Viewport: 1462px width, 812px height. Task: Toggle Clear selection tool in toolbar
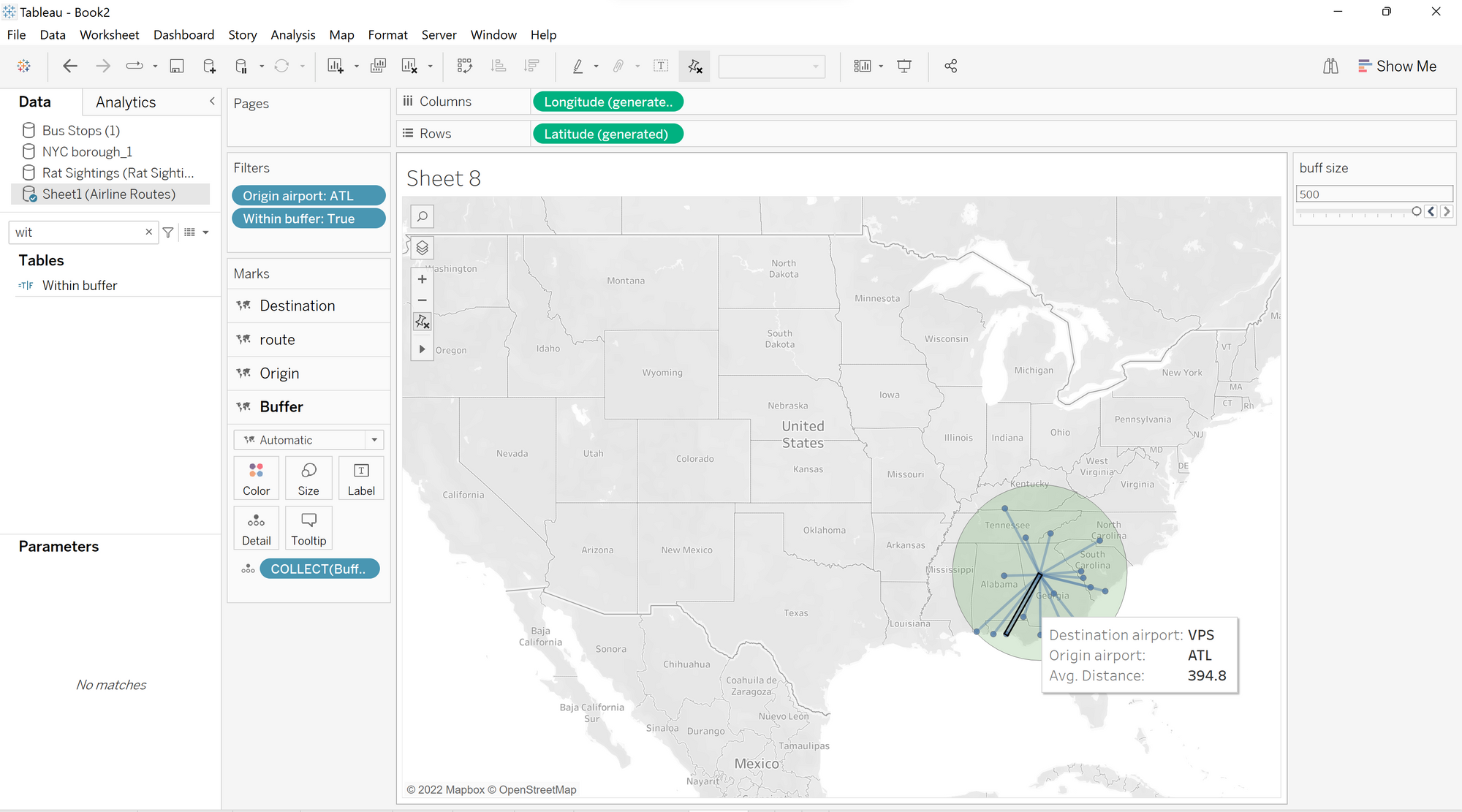694,66
